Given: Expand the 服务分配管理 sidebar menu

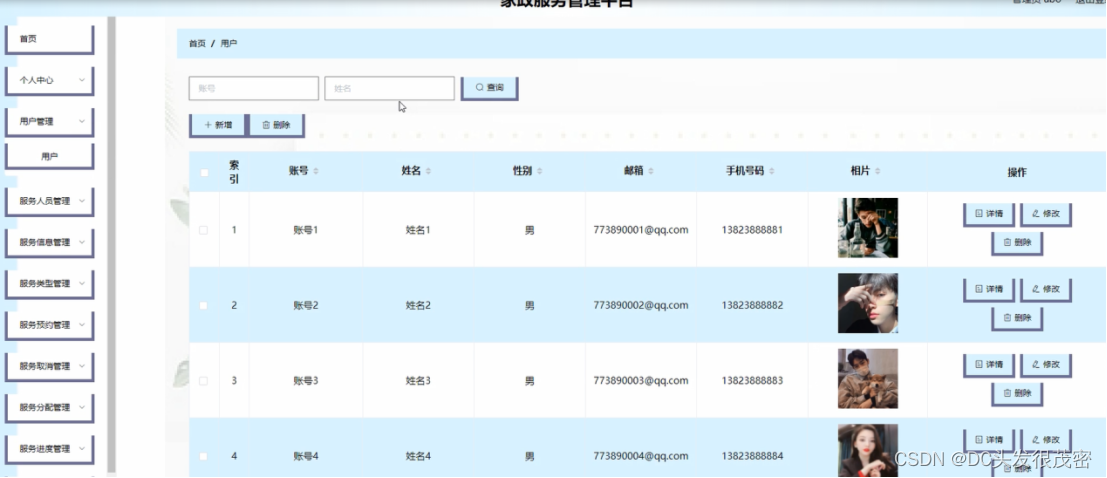Looking at the screenshot, I should pyautogui.click(x=49, y=407).
